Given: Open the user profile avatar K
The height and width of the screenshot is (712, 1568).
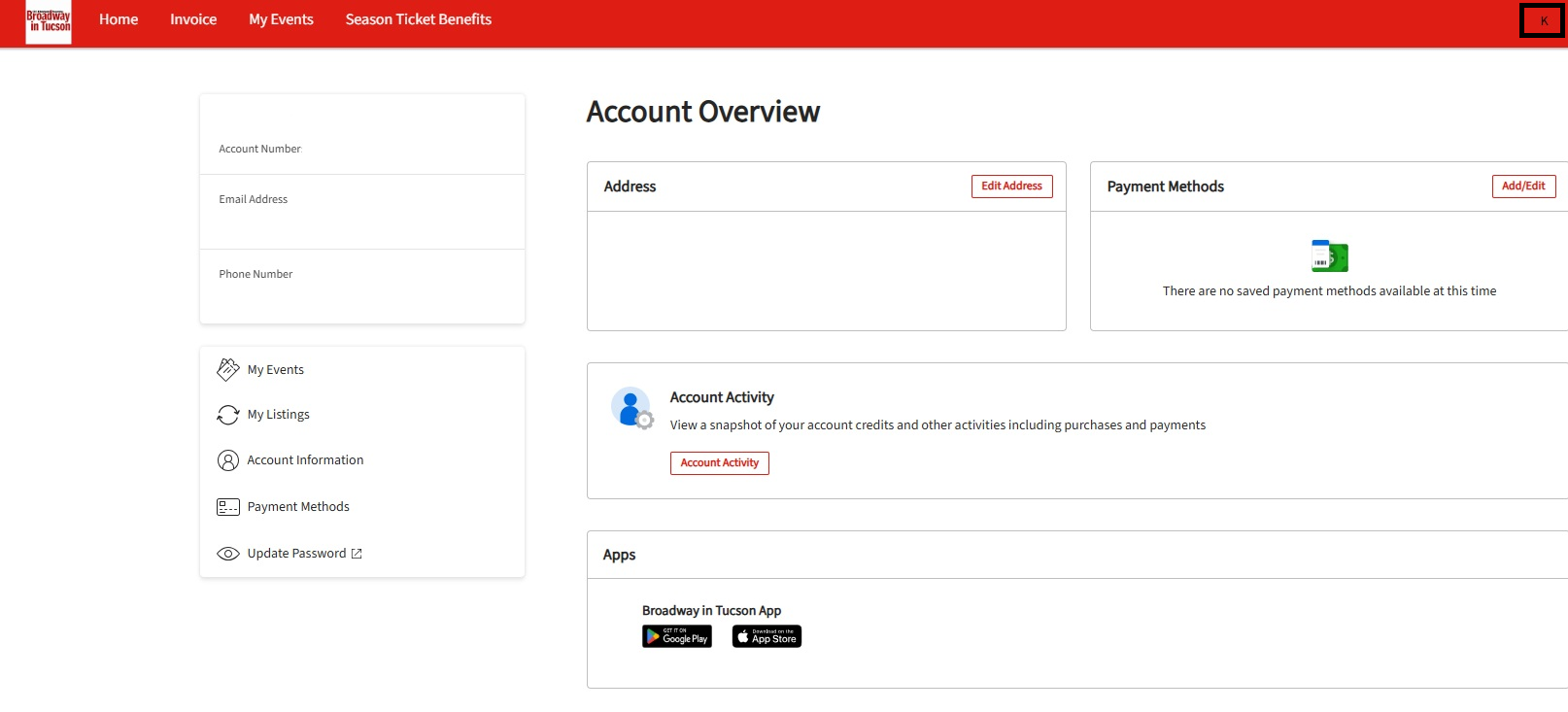Looking at the screenshot, I should point(1543,20).
